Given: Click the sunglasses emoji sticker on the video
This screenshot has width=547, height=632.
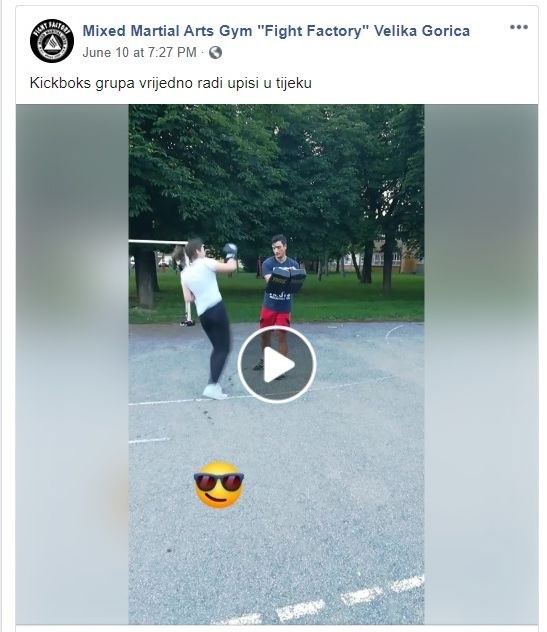Looking at the screenshot, I should [x=219, y=484].
